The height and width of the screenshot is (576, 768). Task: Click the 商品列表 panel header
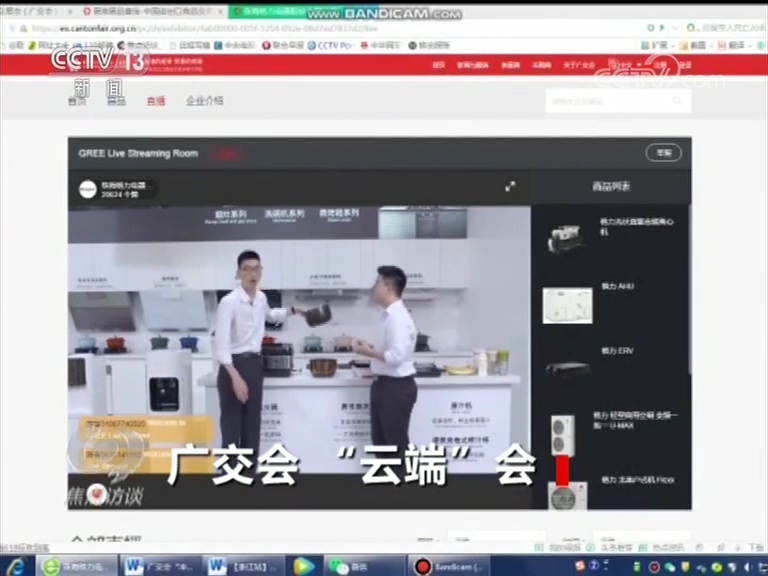(x=610, y=187)
